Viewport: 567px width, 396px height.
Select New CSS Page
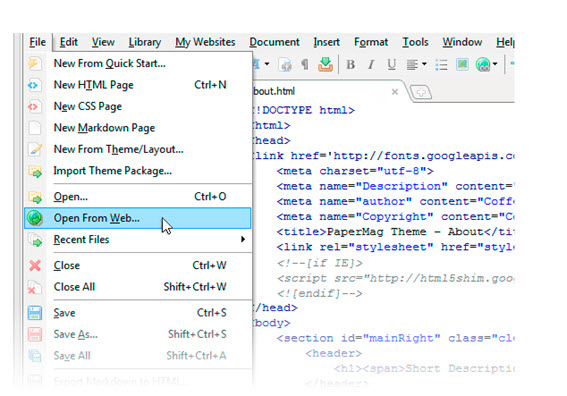coord(137,106)
